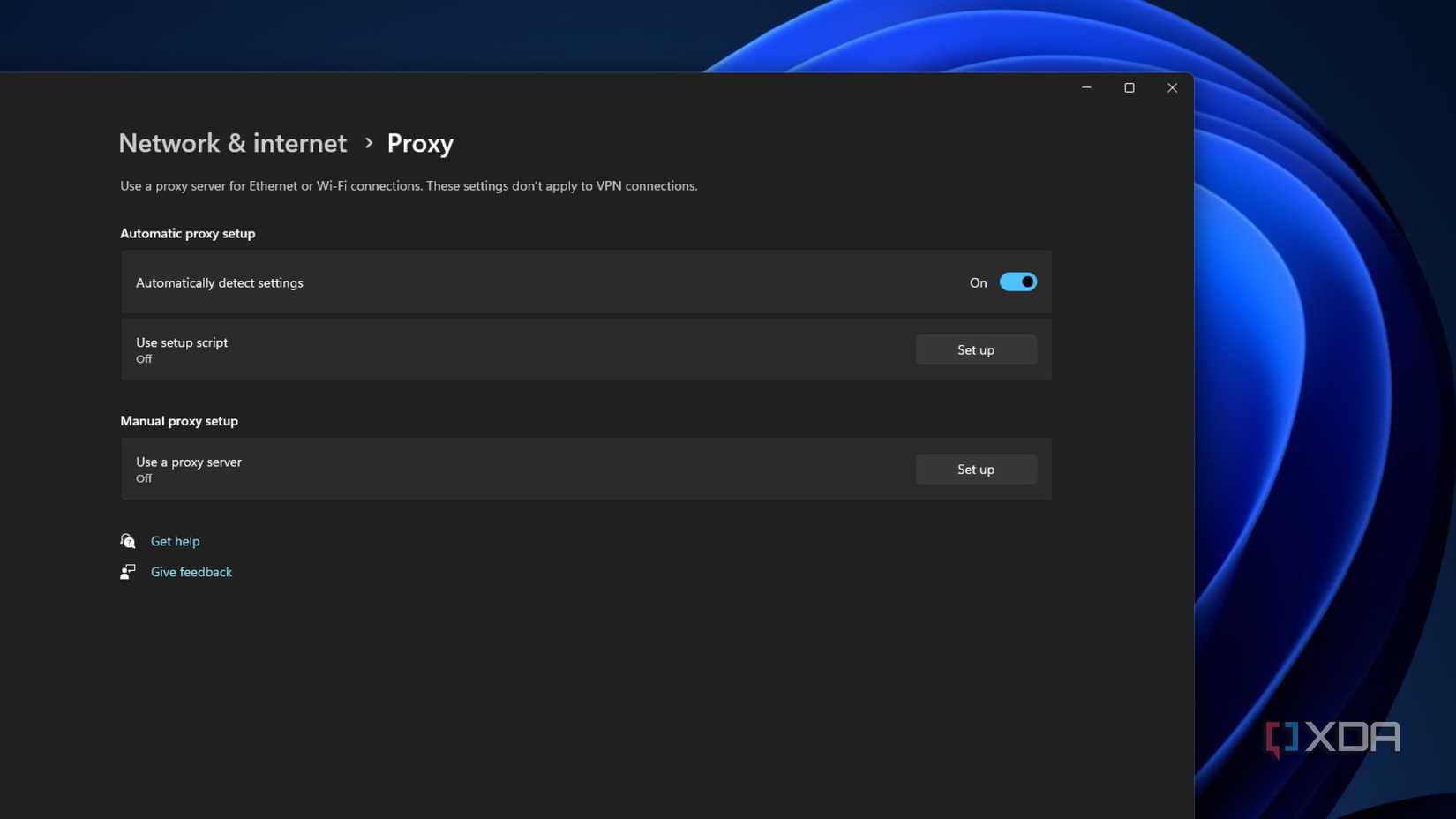Disable the Automatically detect settings toggle
1456x819 pixels.
[x=1017, y=282]
